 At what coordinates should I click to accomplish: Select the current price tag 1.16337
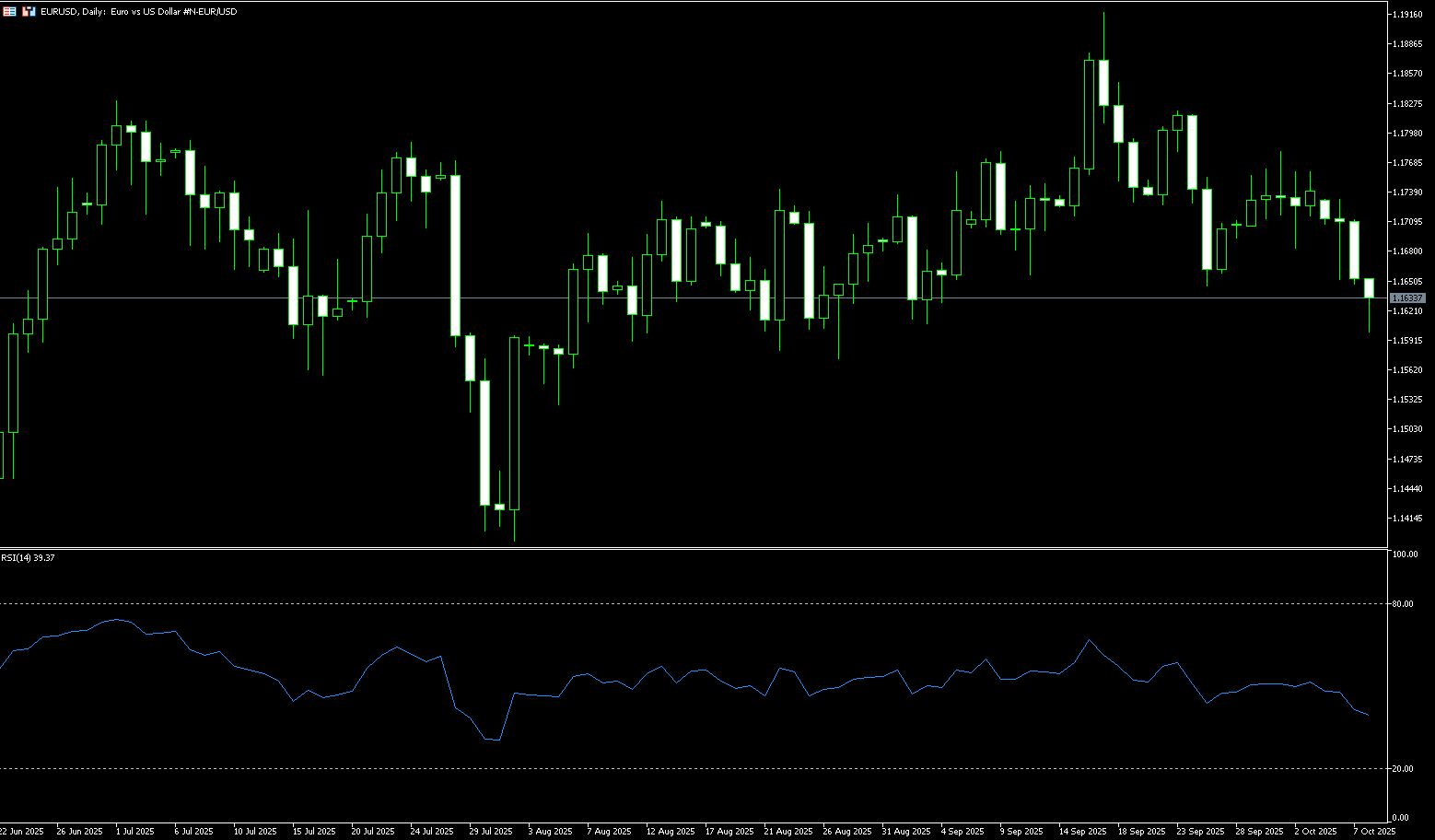click(x=1406, y=298)
